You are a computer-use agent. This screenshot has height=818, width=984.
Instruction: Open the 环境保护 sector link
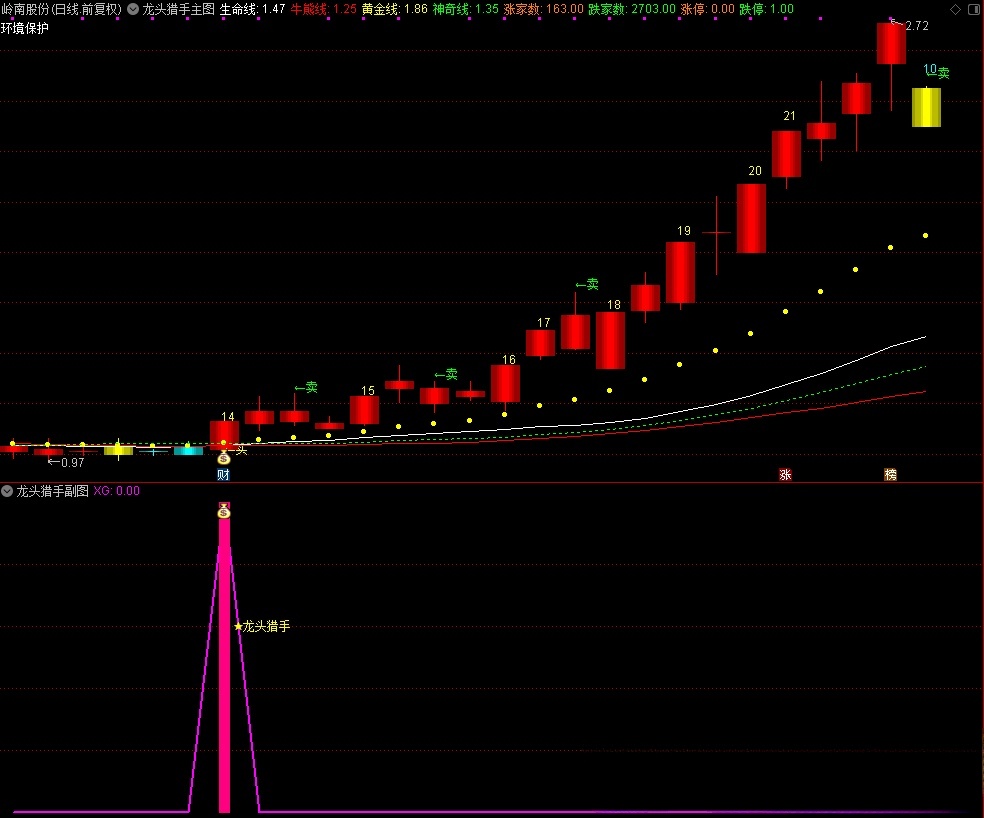pos(25,28)
